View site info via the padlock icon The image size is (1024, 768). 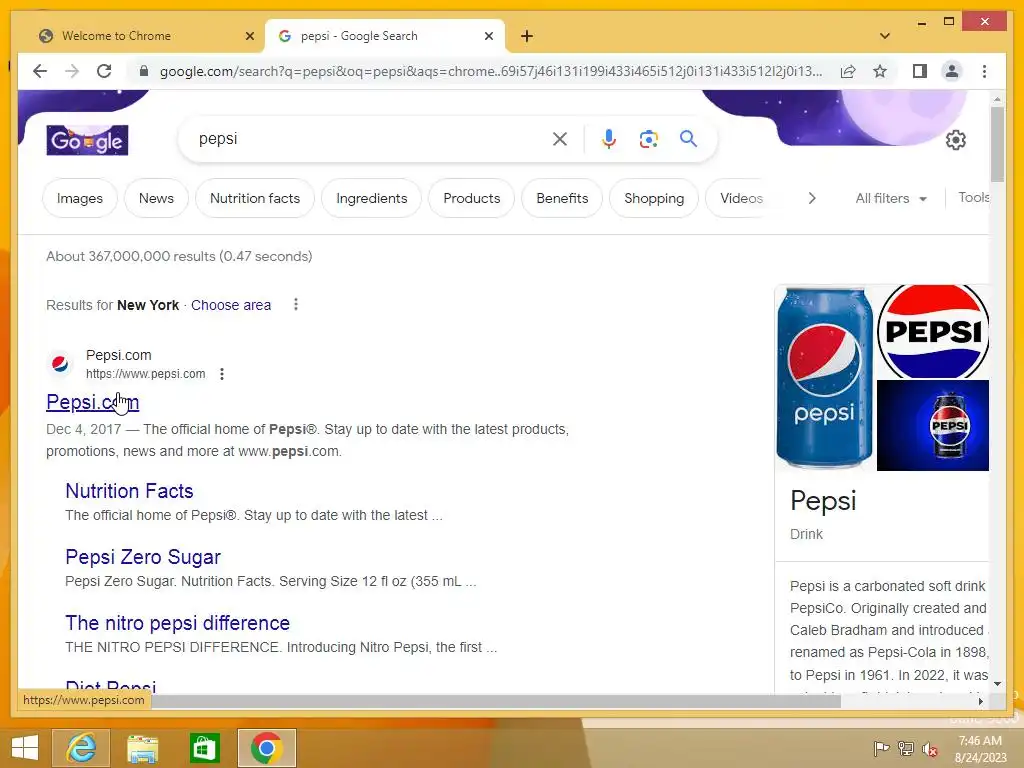pyautogui.click(x=144, y=71)
